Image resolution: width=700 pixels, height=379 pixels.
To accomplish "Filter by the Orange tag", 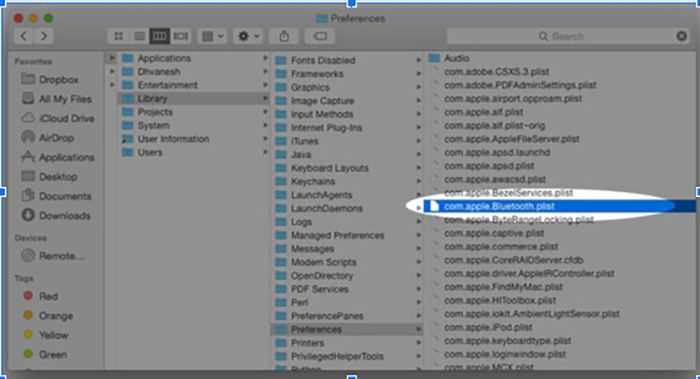I will click(48, 316).
